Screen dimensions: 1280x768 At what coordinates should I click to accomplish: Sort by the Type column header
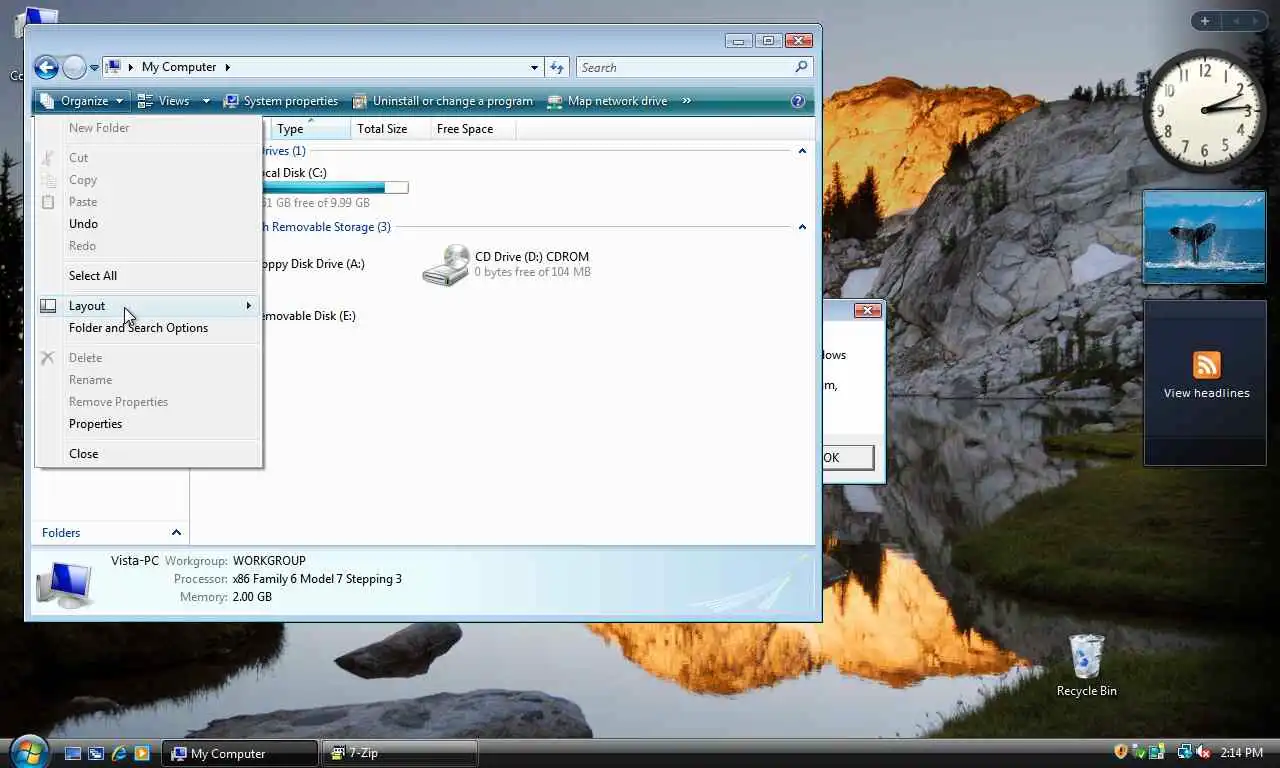309,129
